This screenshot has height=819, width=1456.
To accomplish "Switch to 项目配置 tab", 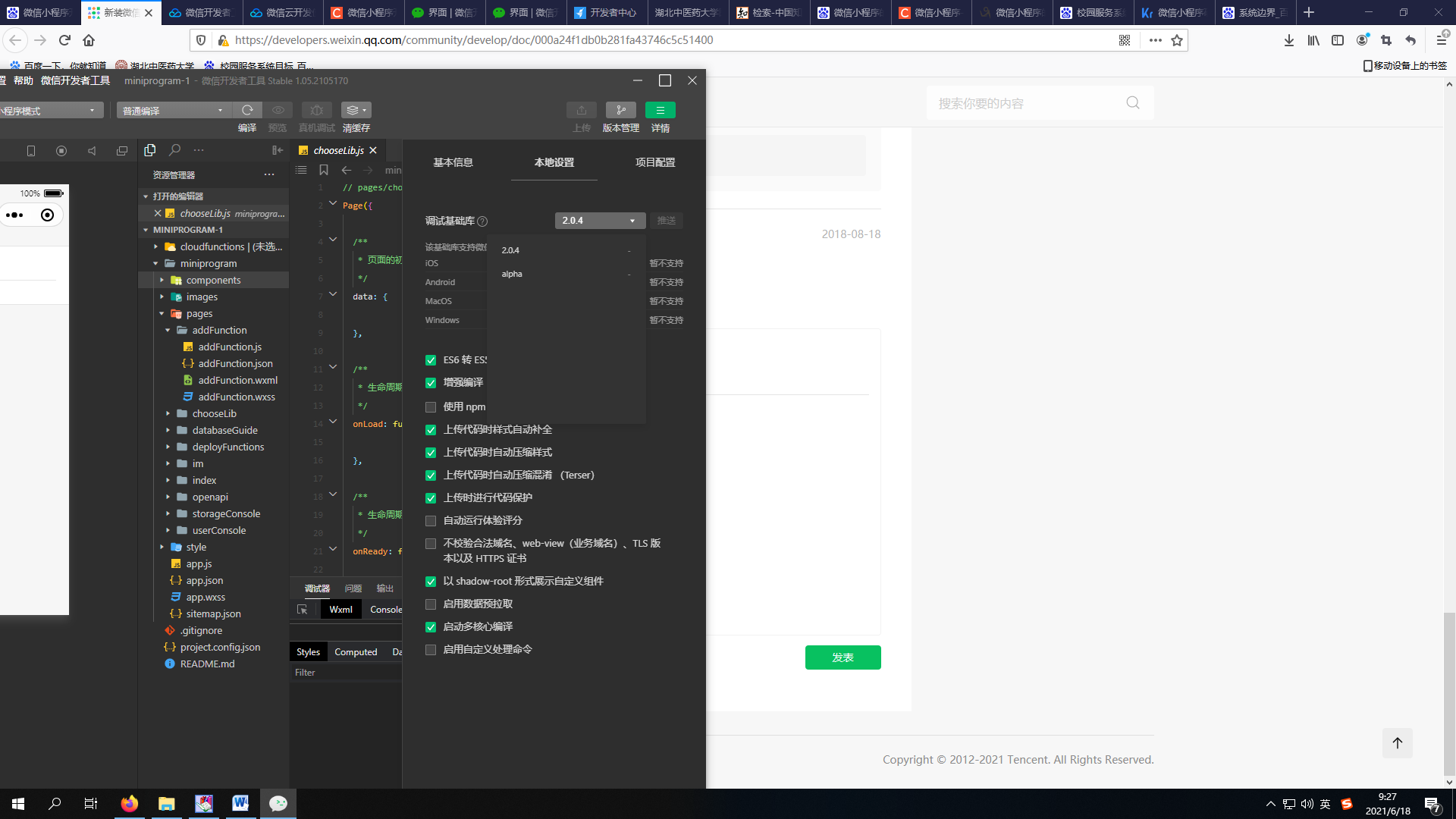I will coord(654,162).
